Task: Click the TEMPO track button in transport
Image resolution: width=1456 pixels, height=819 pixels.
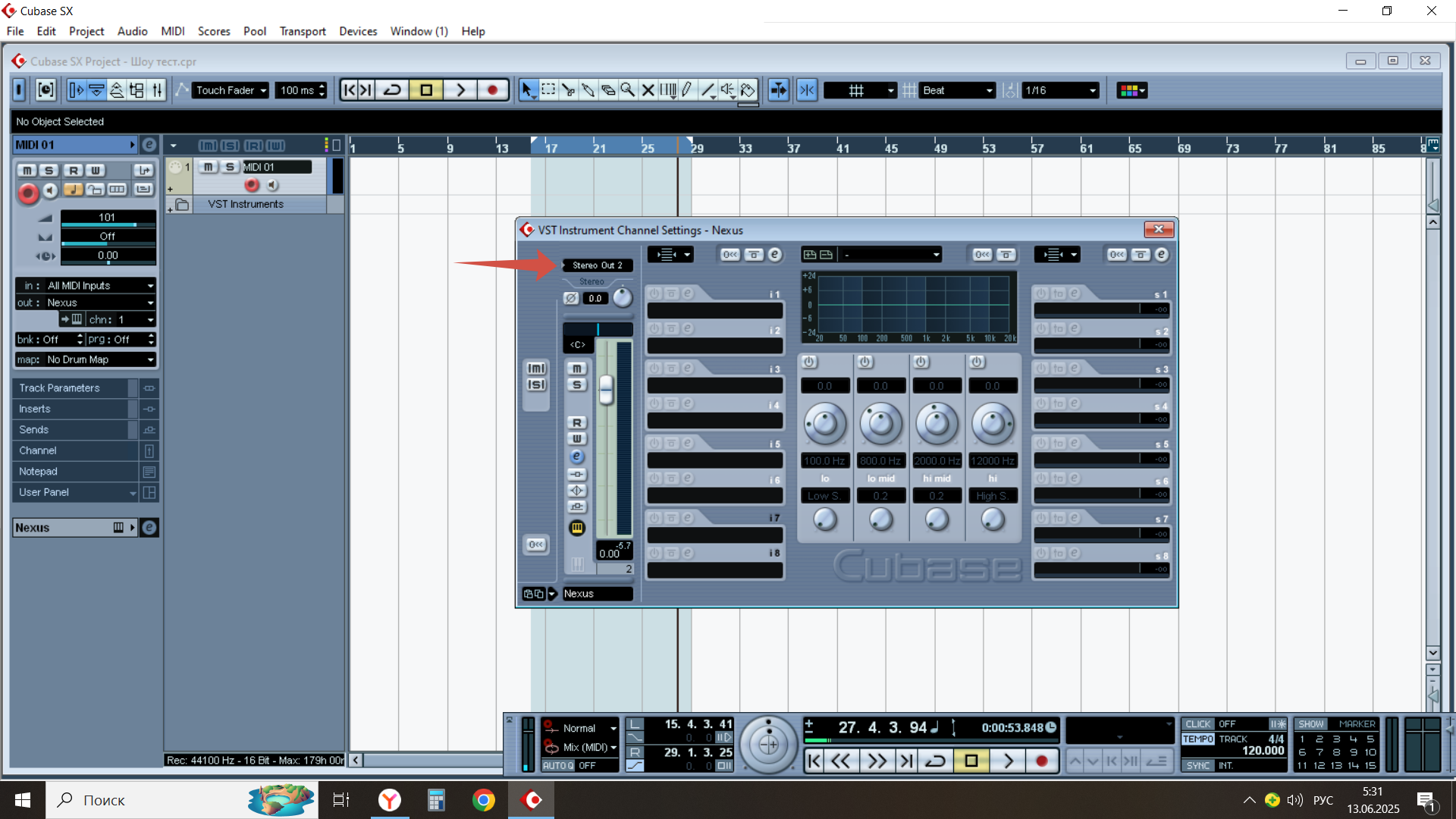Action: point(1198,739)
